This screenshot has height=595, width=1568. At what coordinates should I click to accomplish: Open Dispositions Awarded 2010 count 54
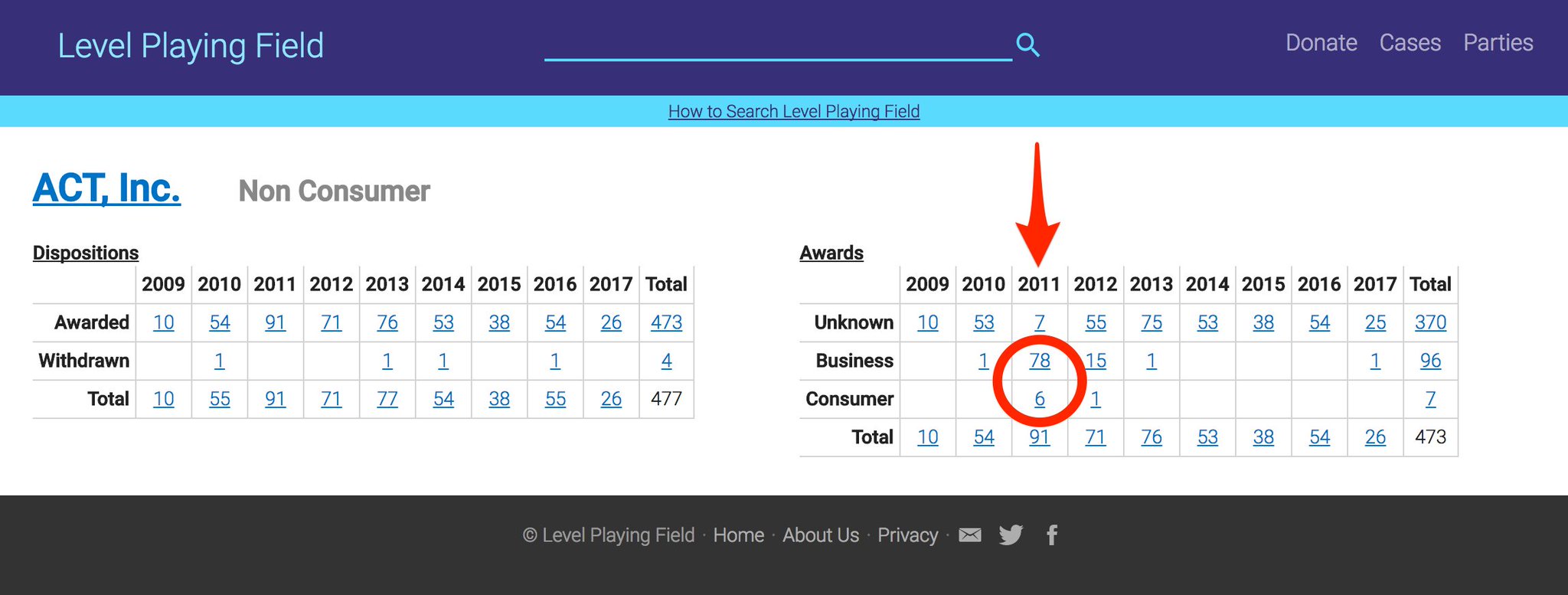click(x=220, y=322)
